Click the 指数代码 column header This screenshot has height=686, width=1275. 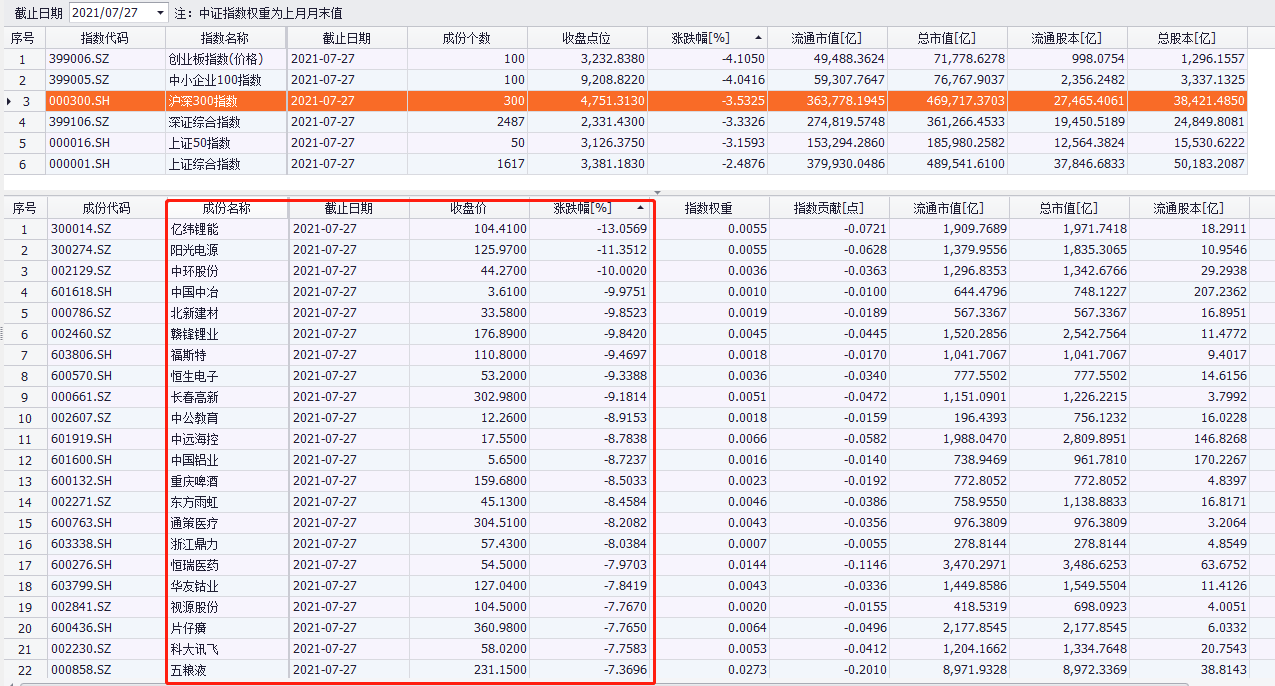click(x=105, y=38)
